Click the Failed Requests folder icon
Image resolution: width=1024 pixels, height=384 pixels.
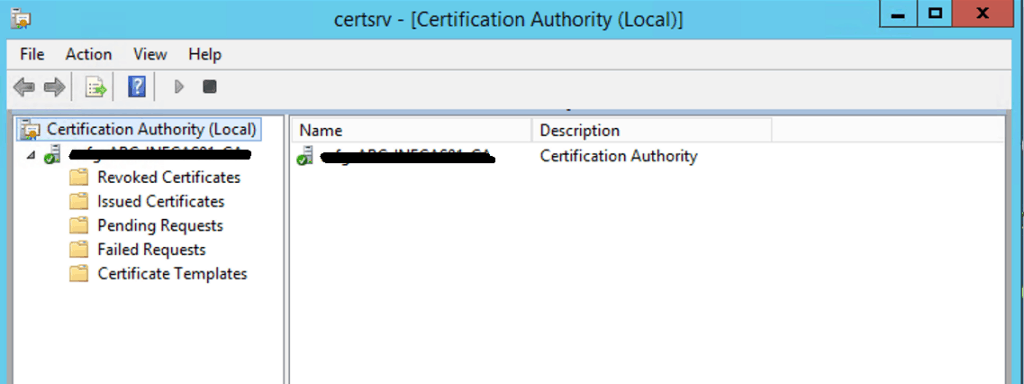pos(78,249)
